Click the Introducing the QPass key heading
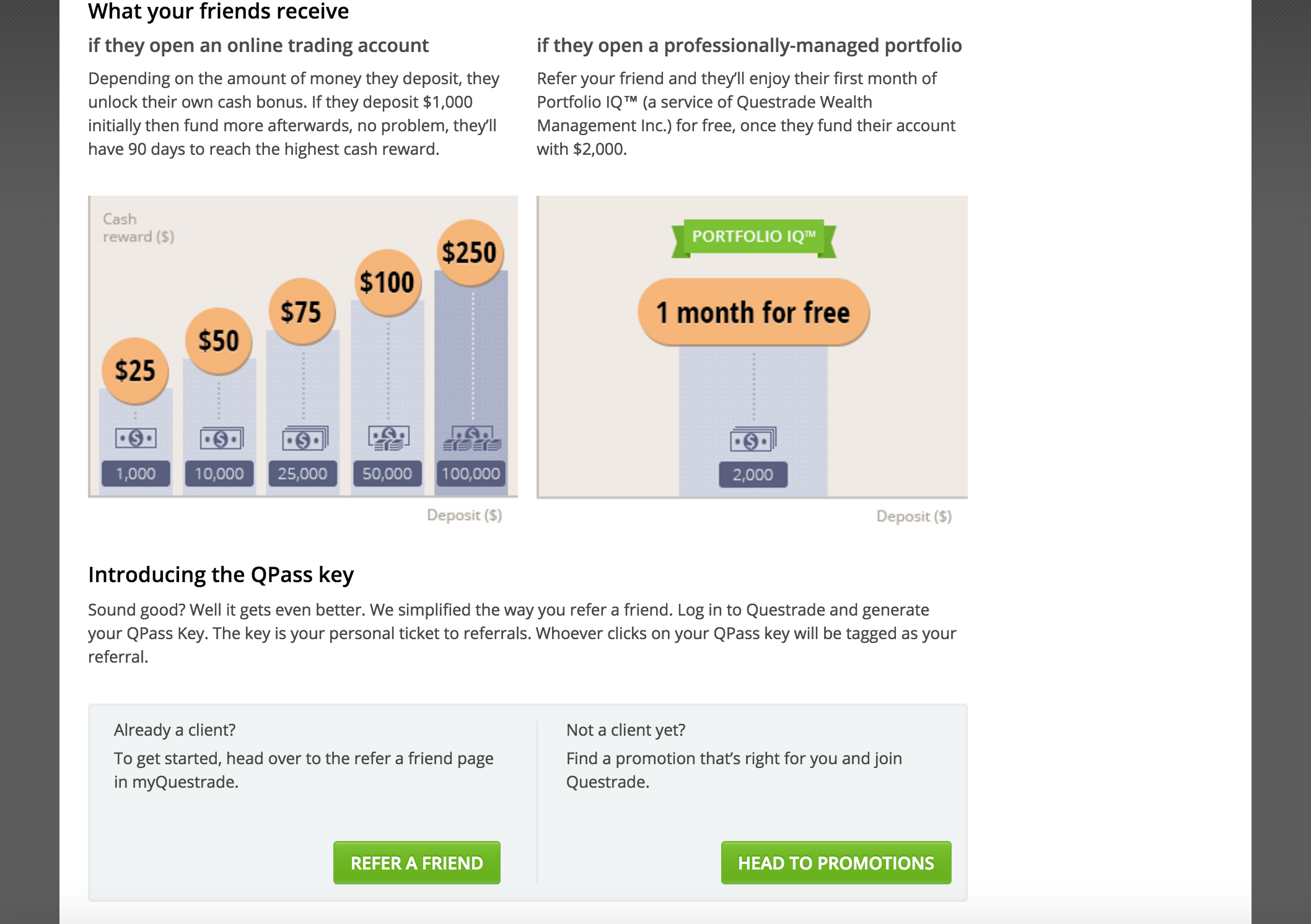The image size is (1311, 924). point(221,575)
